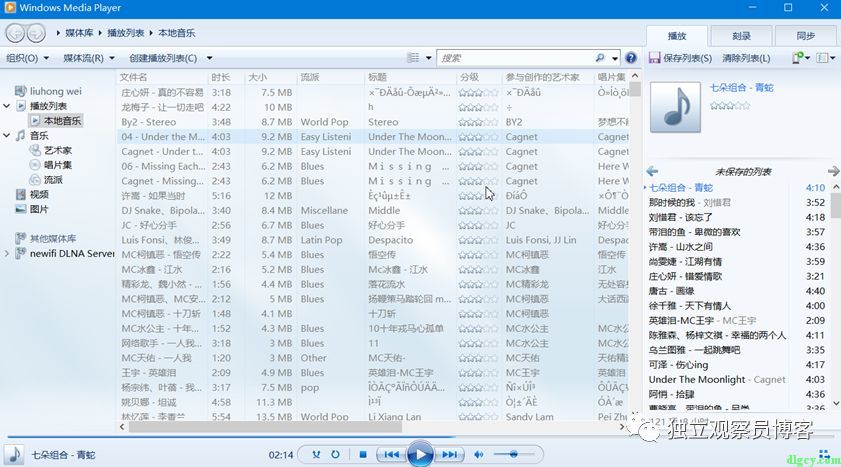Screen dimensions: 841x467
Task: Open 媒体流(R) menu
Action: [89, 58]
